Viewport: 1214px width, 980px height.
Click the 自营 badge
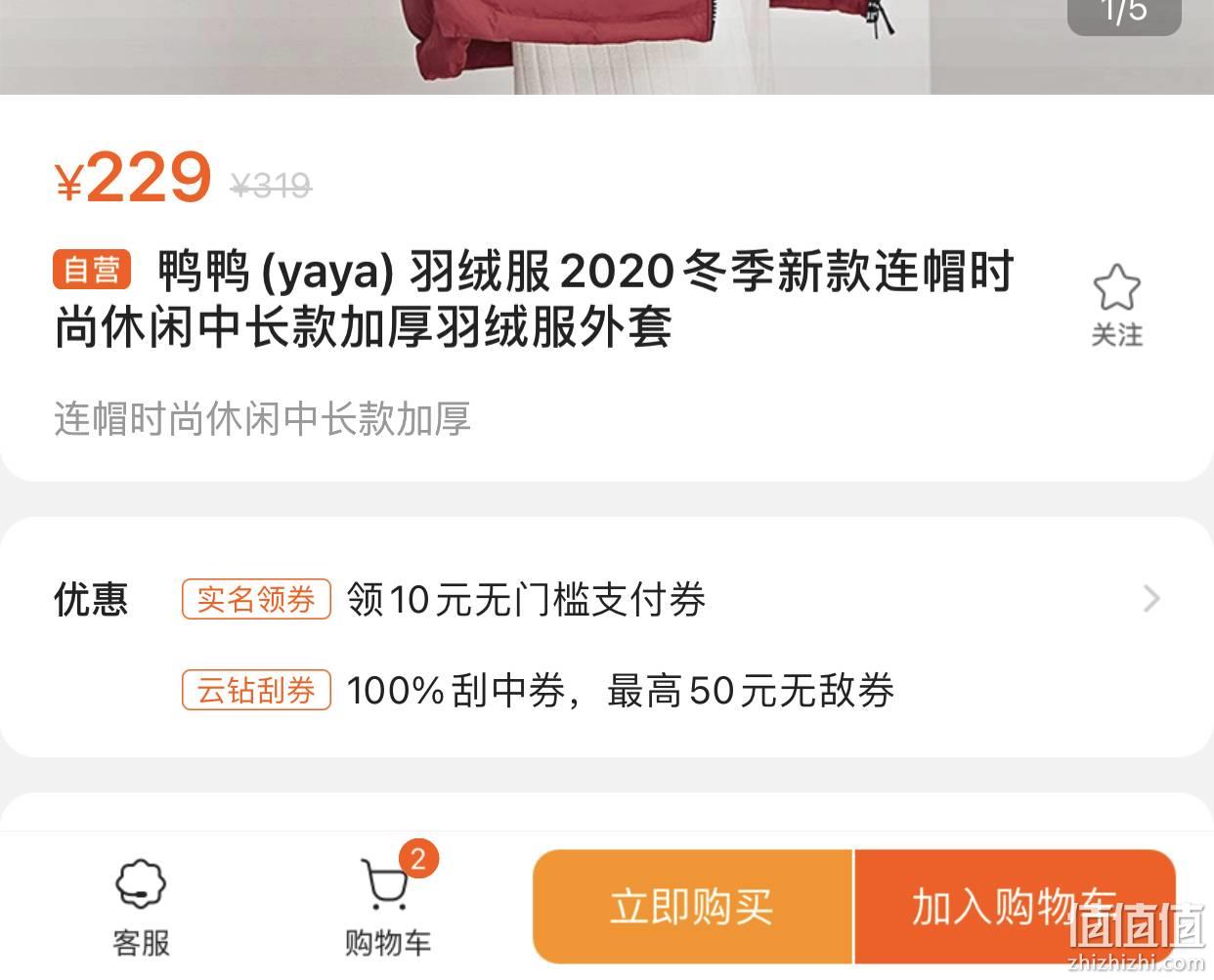point(92,270)
